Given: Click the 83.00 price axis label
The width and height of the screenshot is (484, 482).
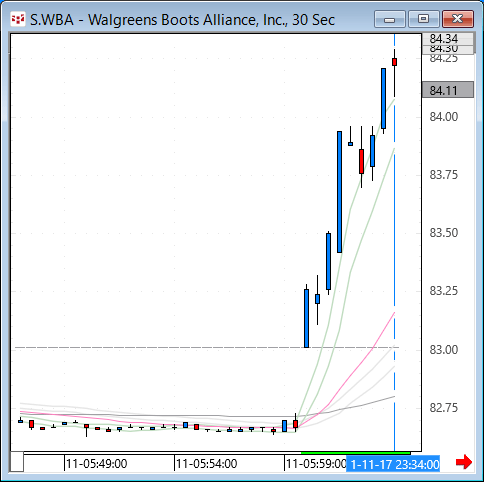Looking at the screenshot, I should (444, 350).
